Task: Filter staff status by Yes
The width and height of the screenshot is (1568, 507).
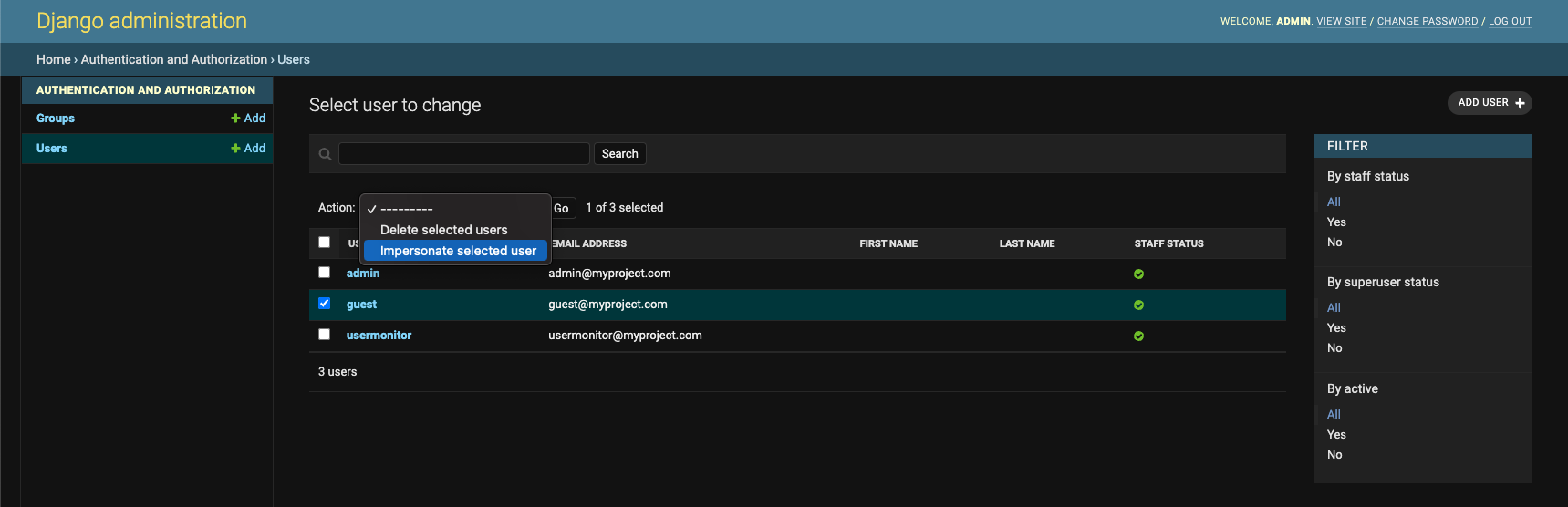Action: pyautogui.click(x=1336, y=222)
